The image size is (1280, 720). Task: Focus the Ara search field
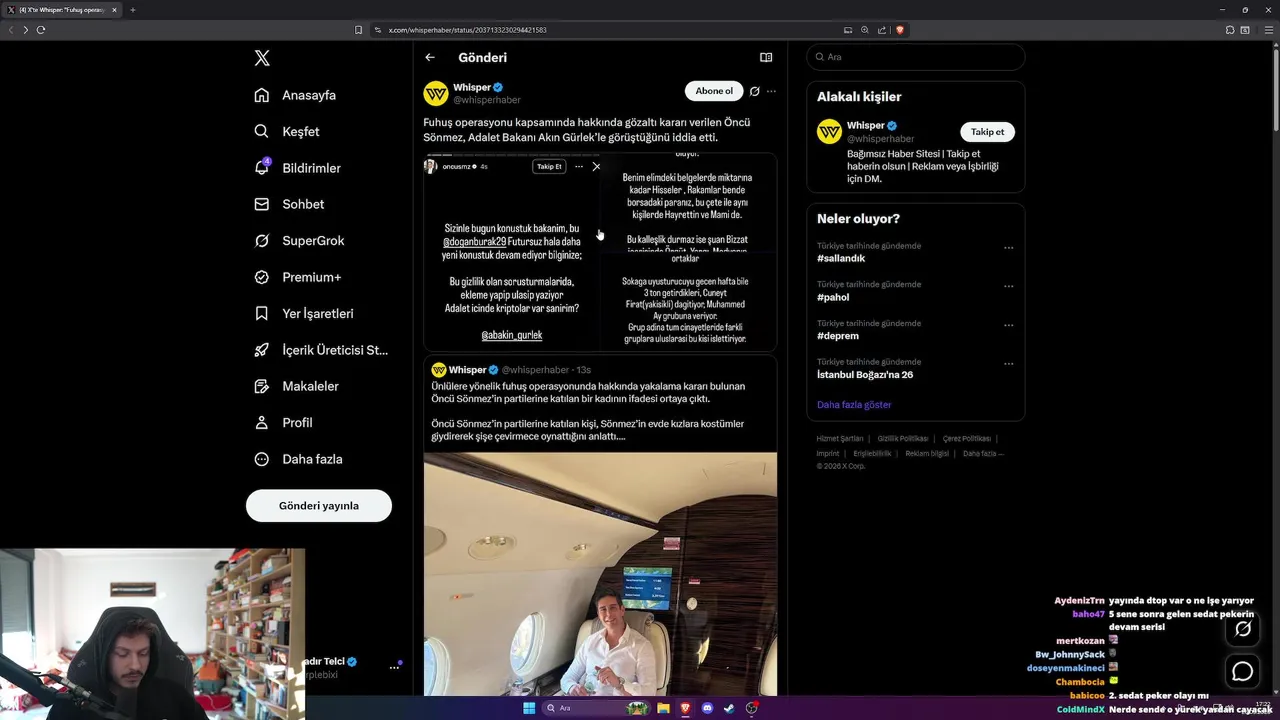tap(915, 57)
